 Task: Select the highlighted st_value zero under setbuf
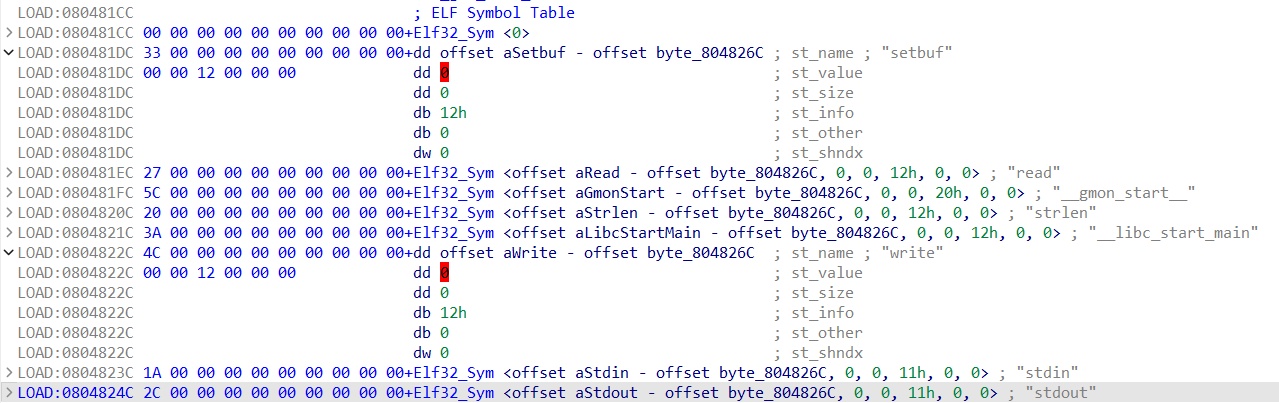point(444,73)
